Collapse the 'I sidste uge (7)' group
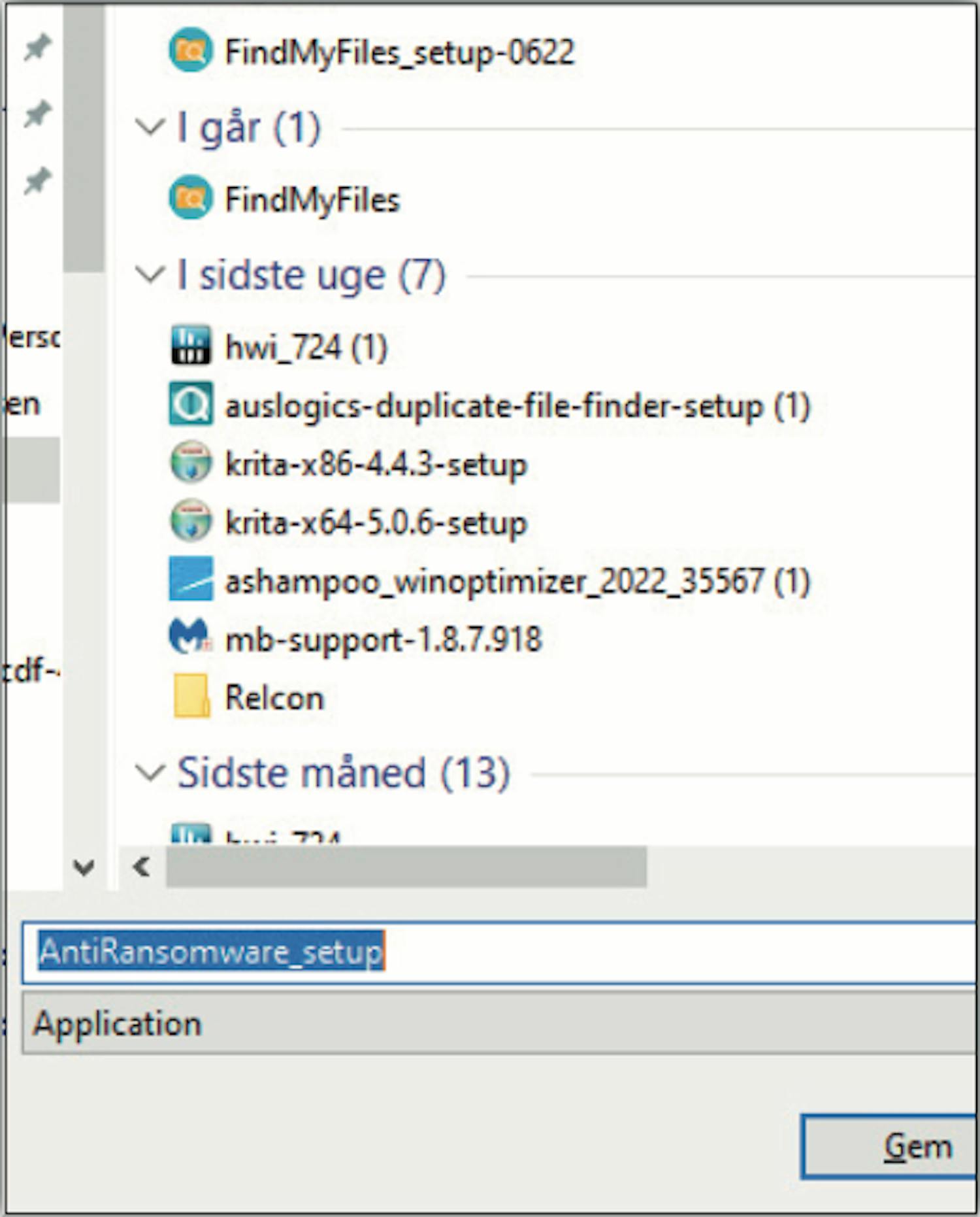 click(x=150, y=275)
